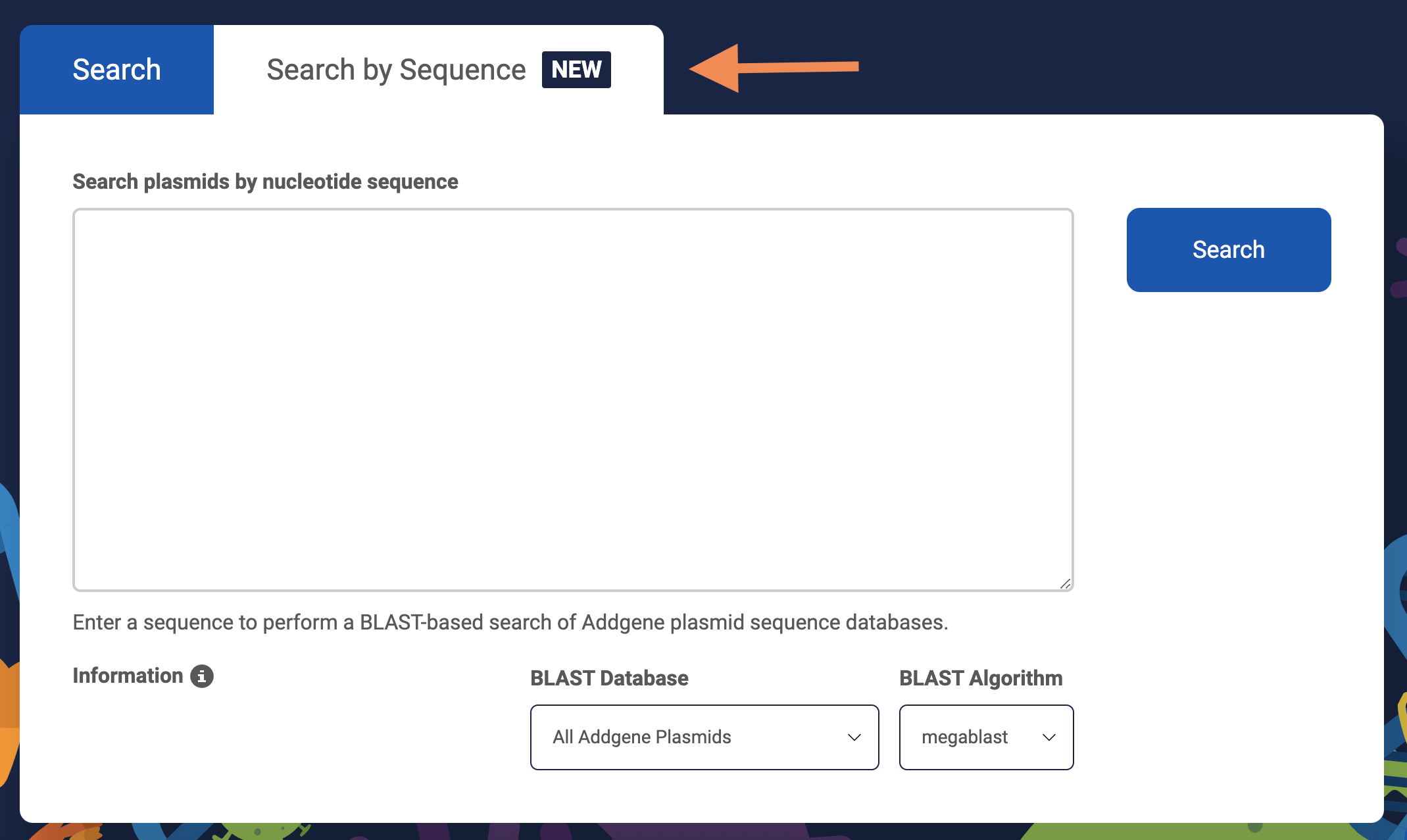Screen dimensions: 1407x840
Task: Click the BLAST-based search helper text
Action: (510, 622)
